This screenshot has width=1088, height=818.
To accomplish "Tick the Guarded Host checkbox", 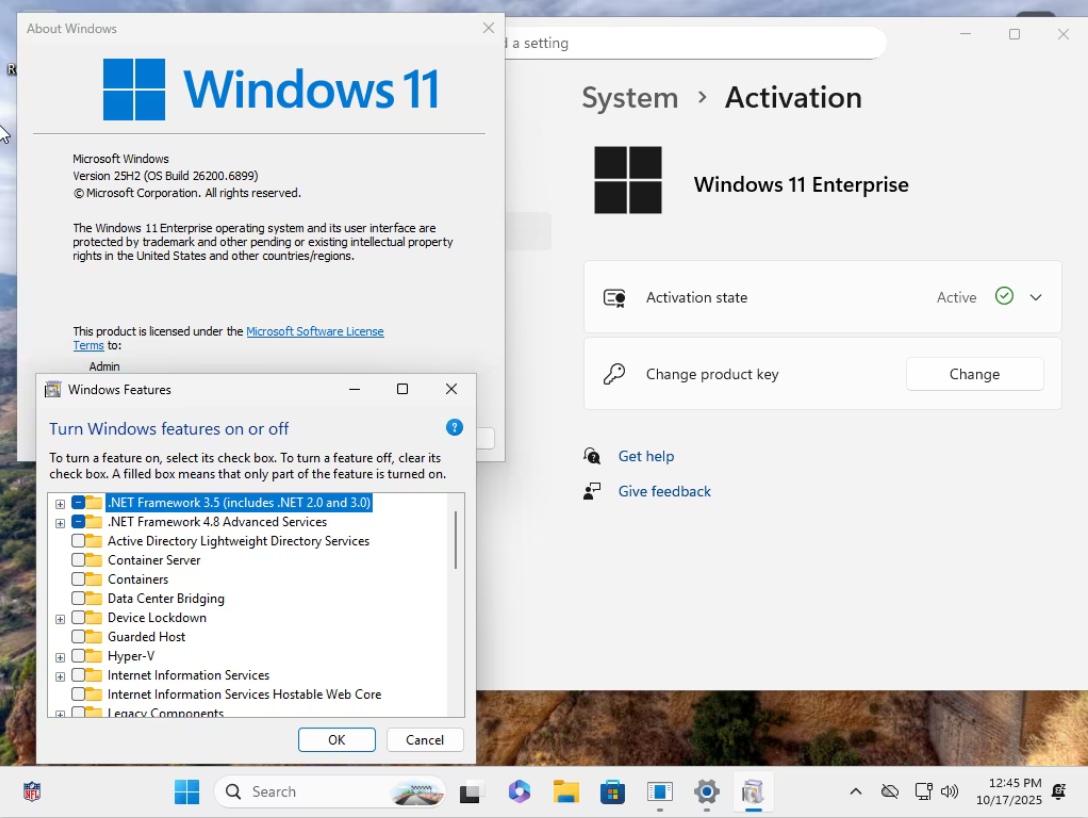I will point(78,637).
